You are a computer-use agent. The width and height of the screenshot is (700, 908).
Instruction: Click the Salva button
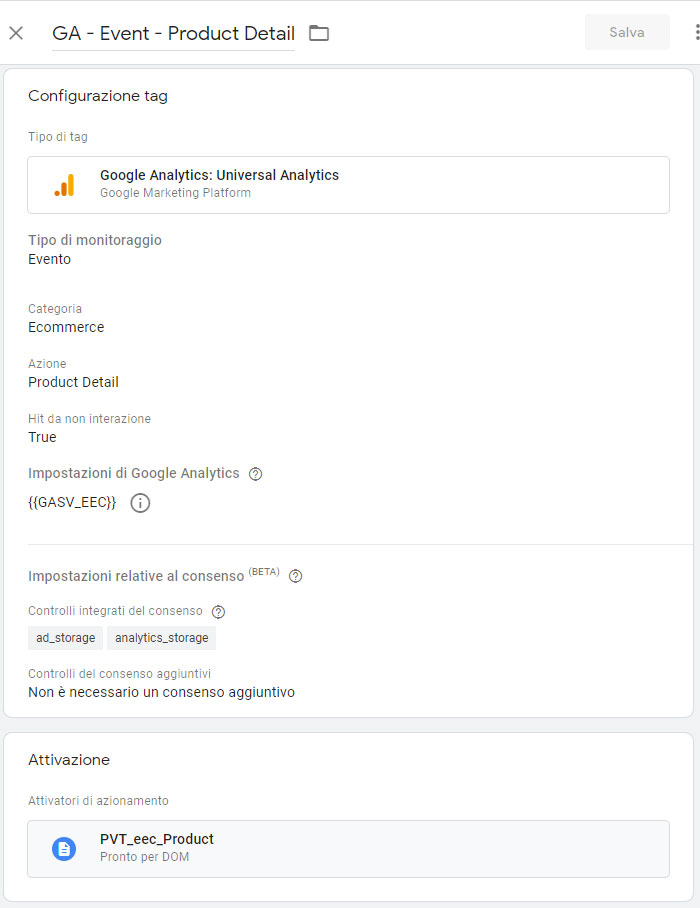pos(627,32)
